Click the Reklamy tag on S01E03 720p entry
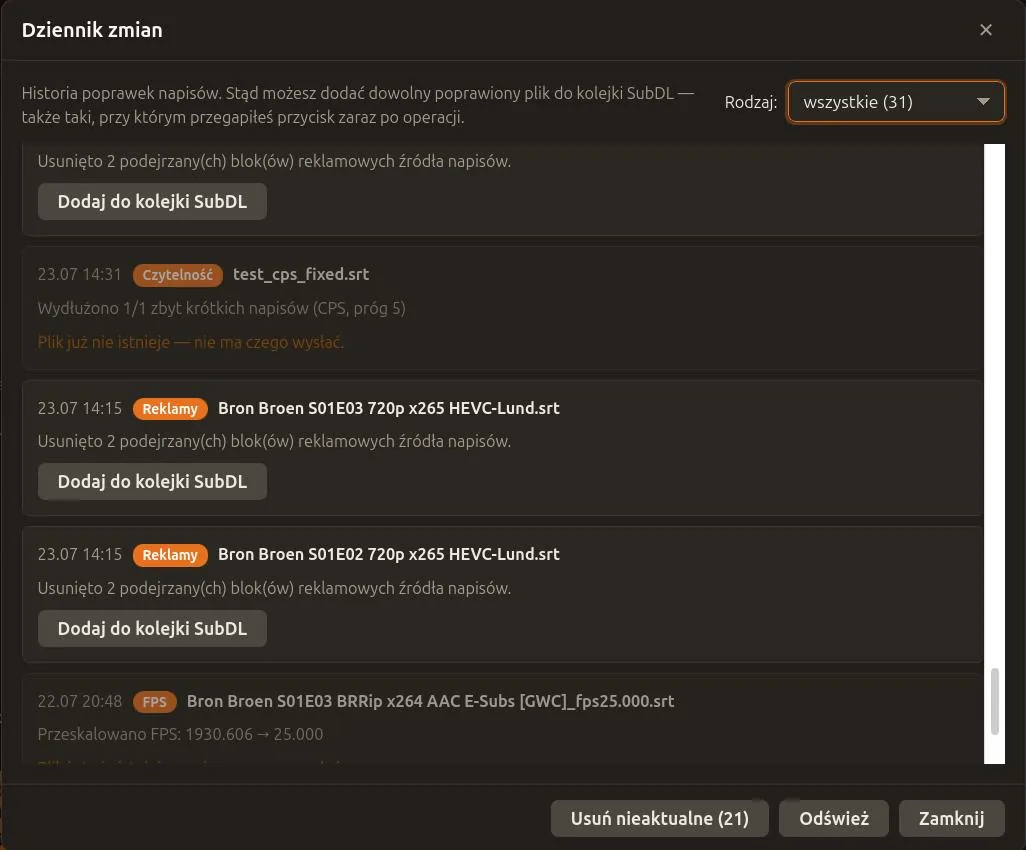This screenshot has height=850, width=1026. 170,409
